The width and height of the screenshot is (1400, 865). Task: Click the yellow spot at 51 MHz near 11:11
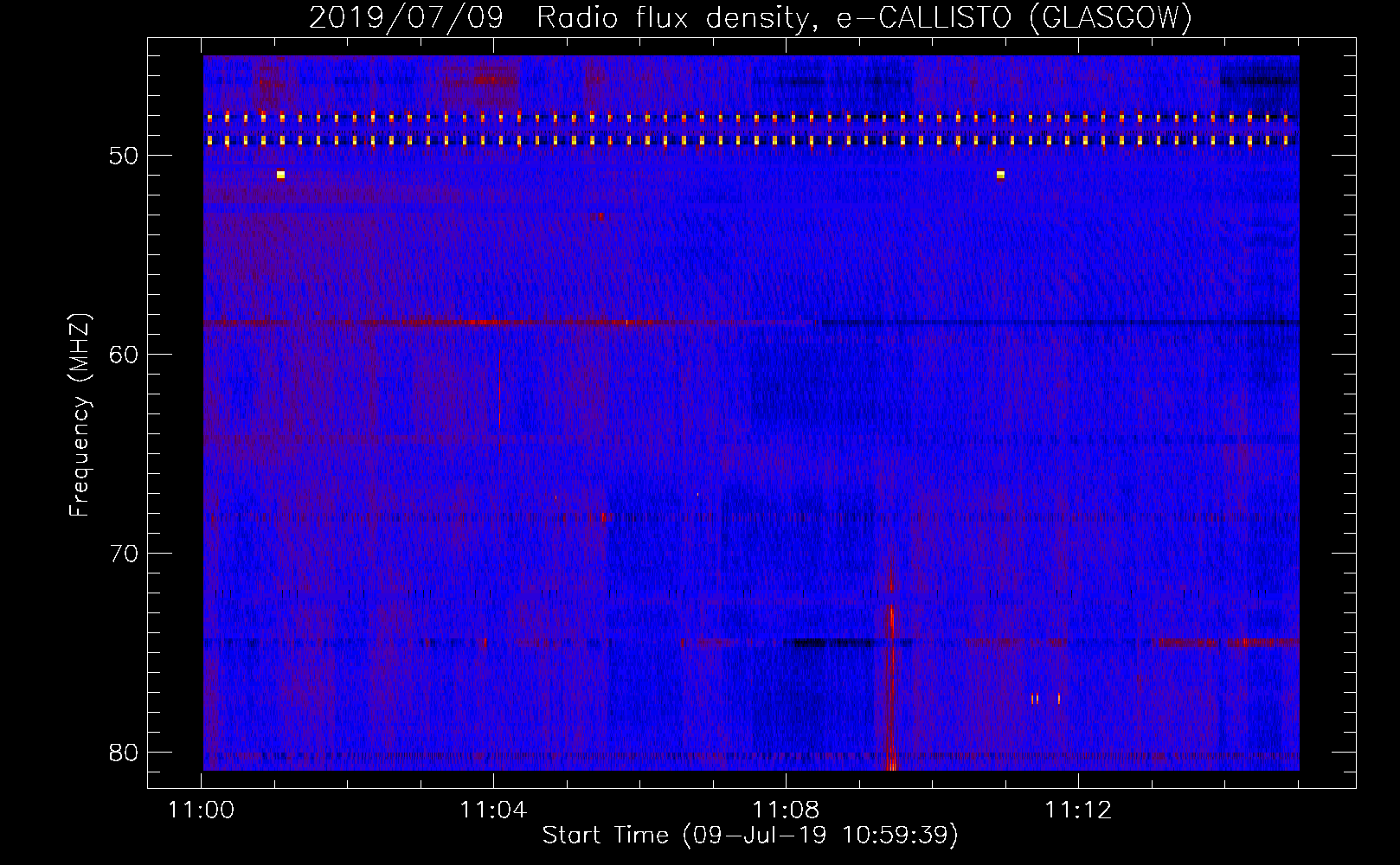pyautogui.click(x=1000, y=175)
